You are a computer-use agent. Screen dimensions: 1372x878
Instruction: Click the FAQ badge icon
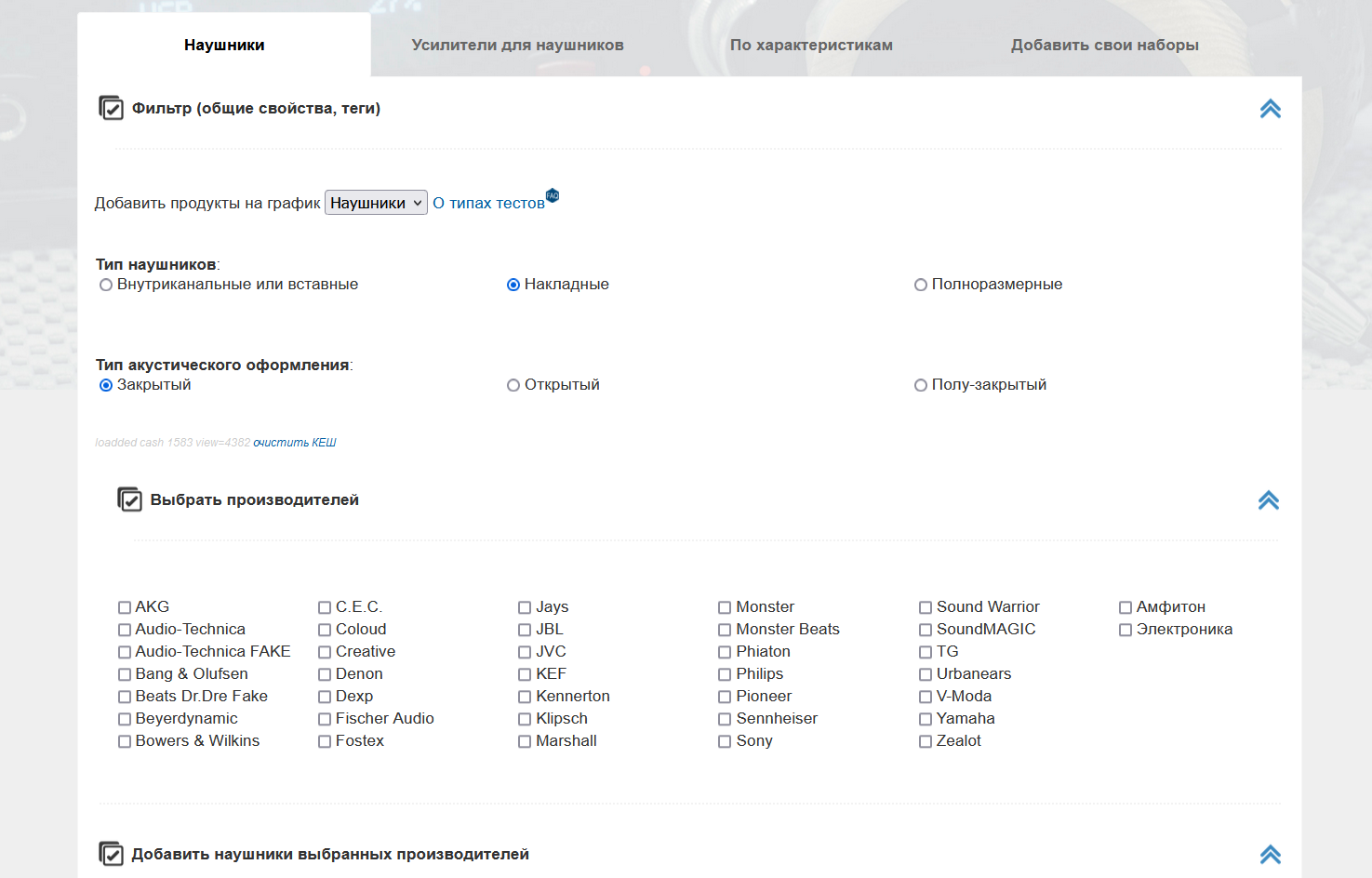coord(553,195)
